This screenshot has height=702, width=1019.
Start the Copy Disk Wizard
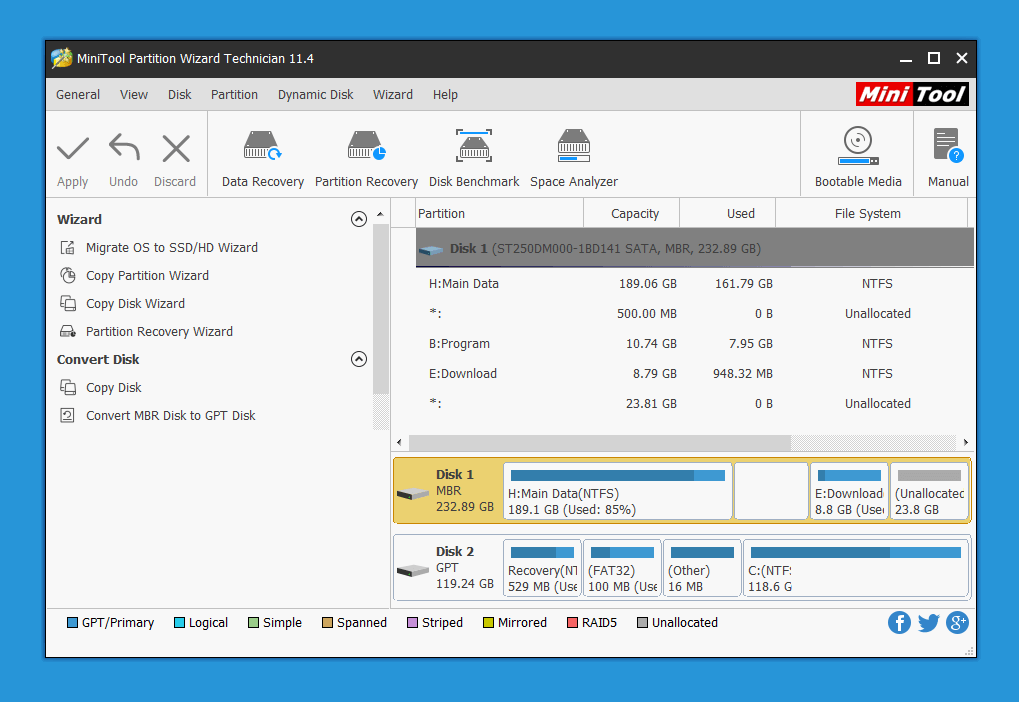click(135, 304)
